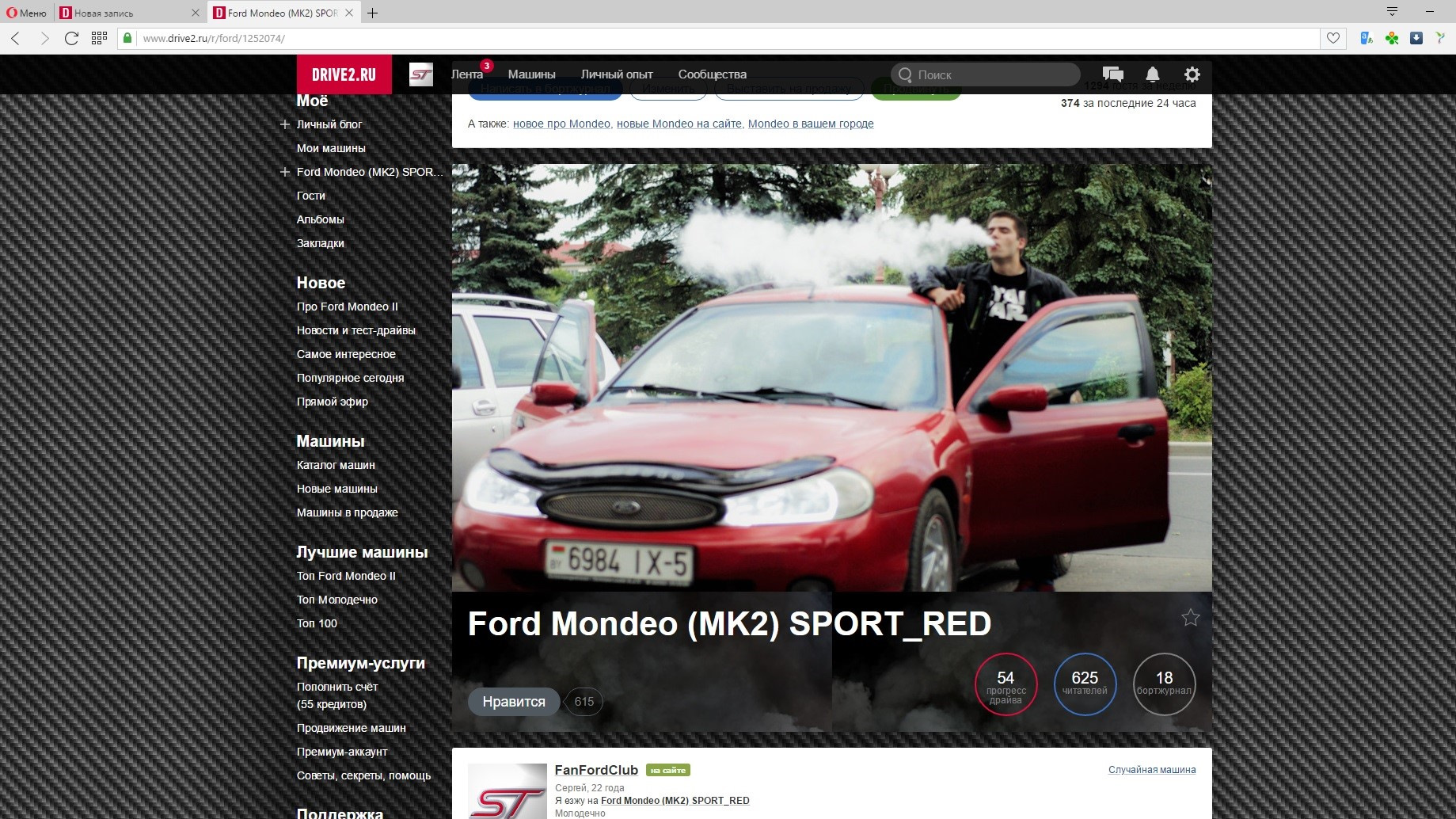The height and width of the screenshot is (819, 1456).
Task: Click the plus icon next to Личный блог
Action: tap(285, 124)
